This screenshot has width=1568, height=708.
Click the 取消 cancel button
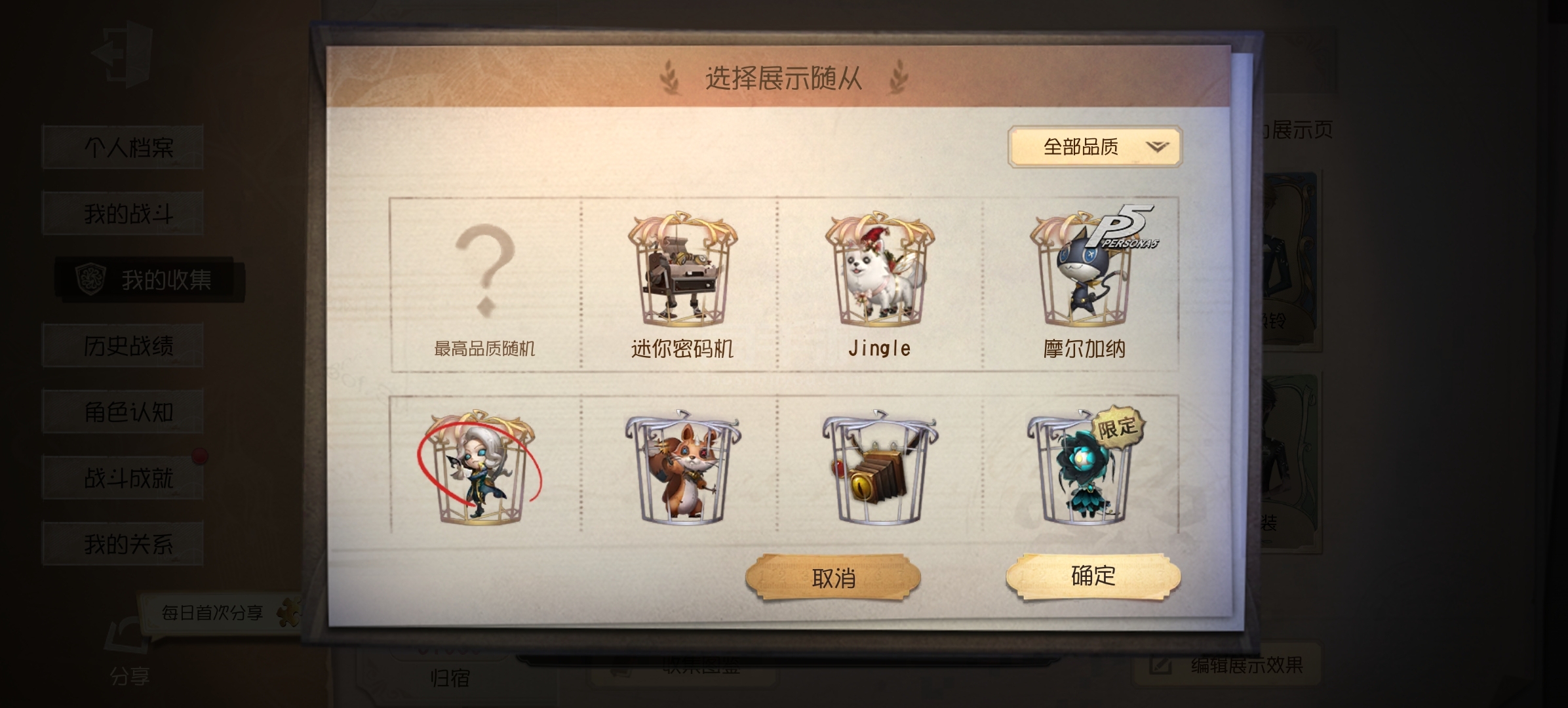pyautogui.click(x=833, y=578)
